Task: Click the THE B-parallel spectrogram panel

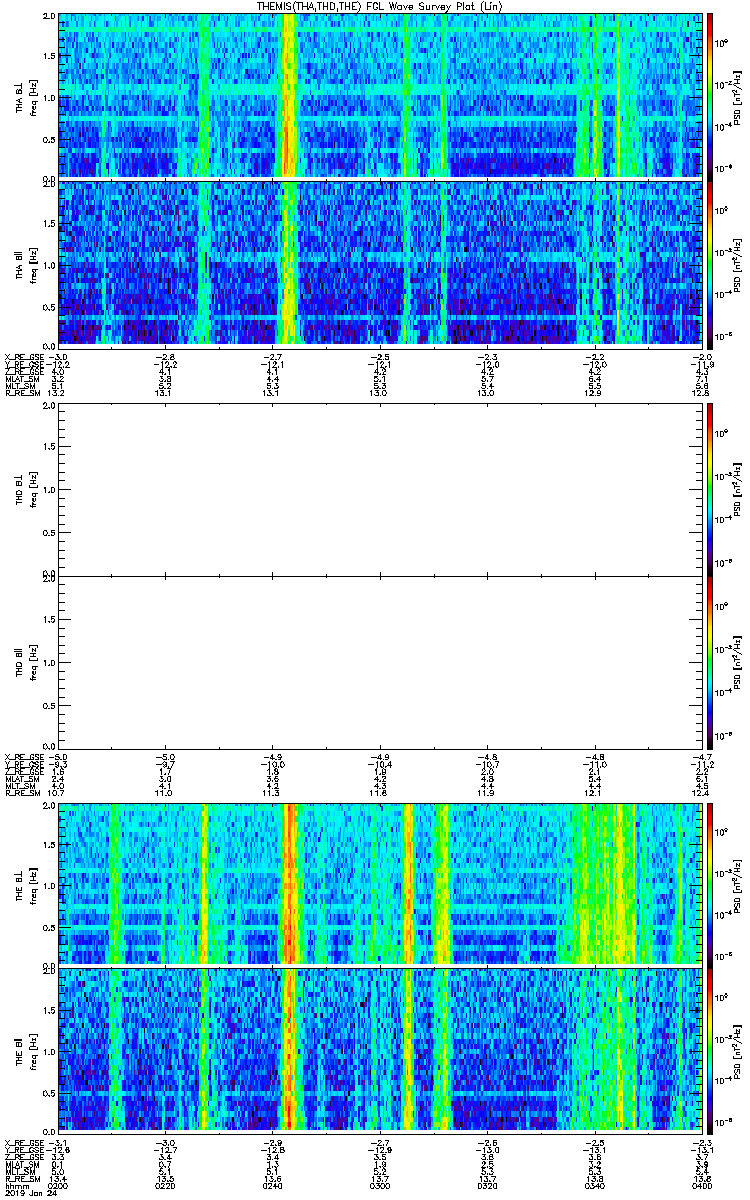Action: point(380,1050)
